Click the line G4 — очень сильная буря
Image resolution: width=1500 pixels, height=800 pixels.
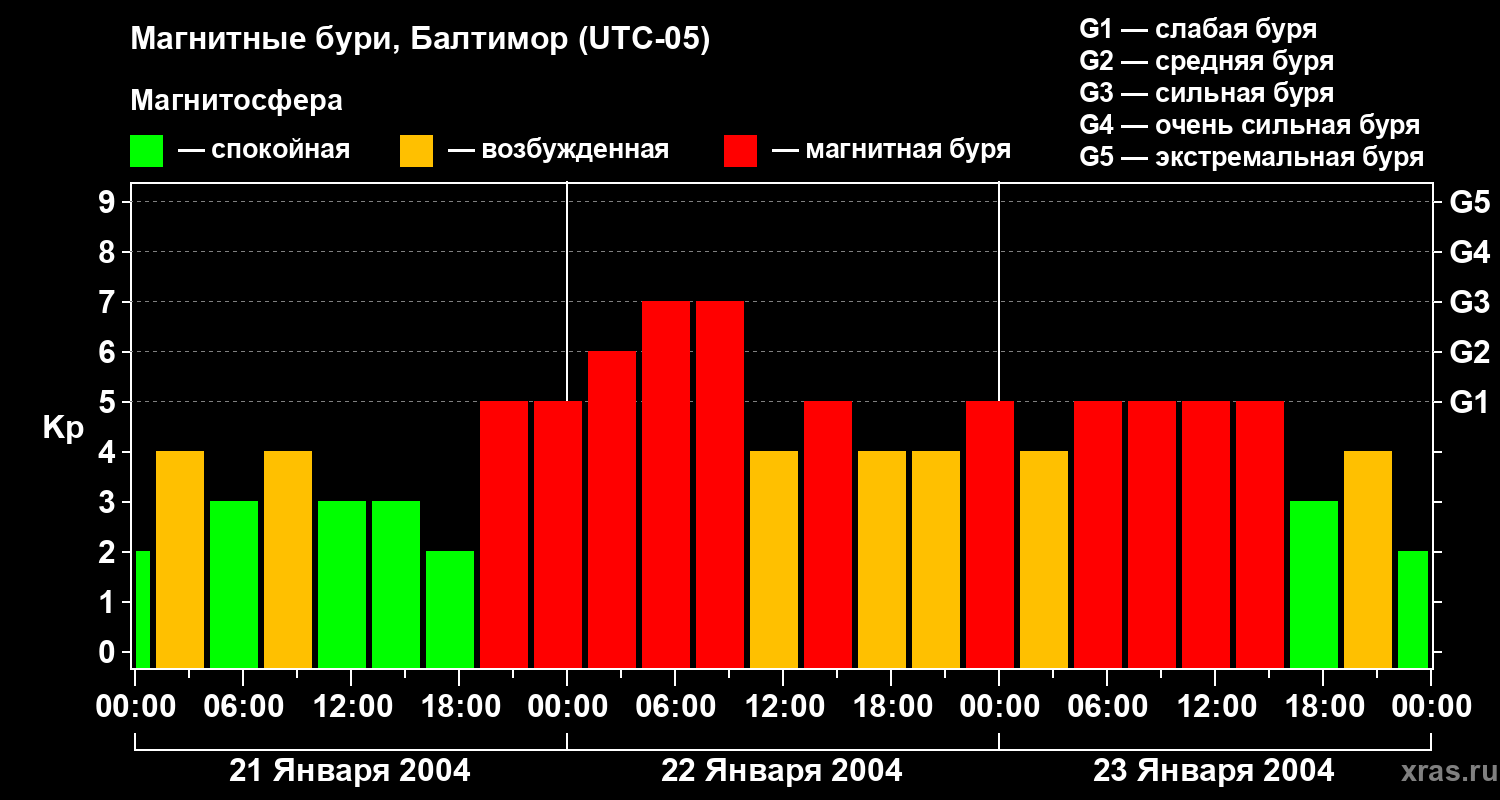tap(1250, 125)
